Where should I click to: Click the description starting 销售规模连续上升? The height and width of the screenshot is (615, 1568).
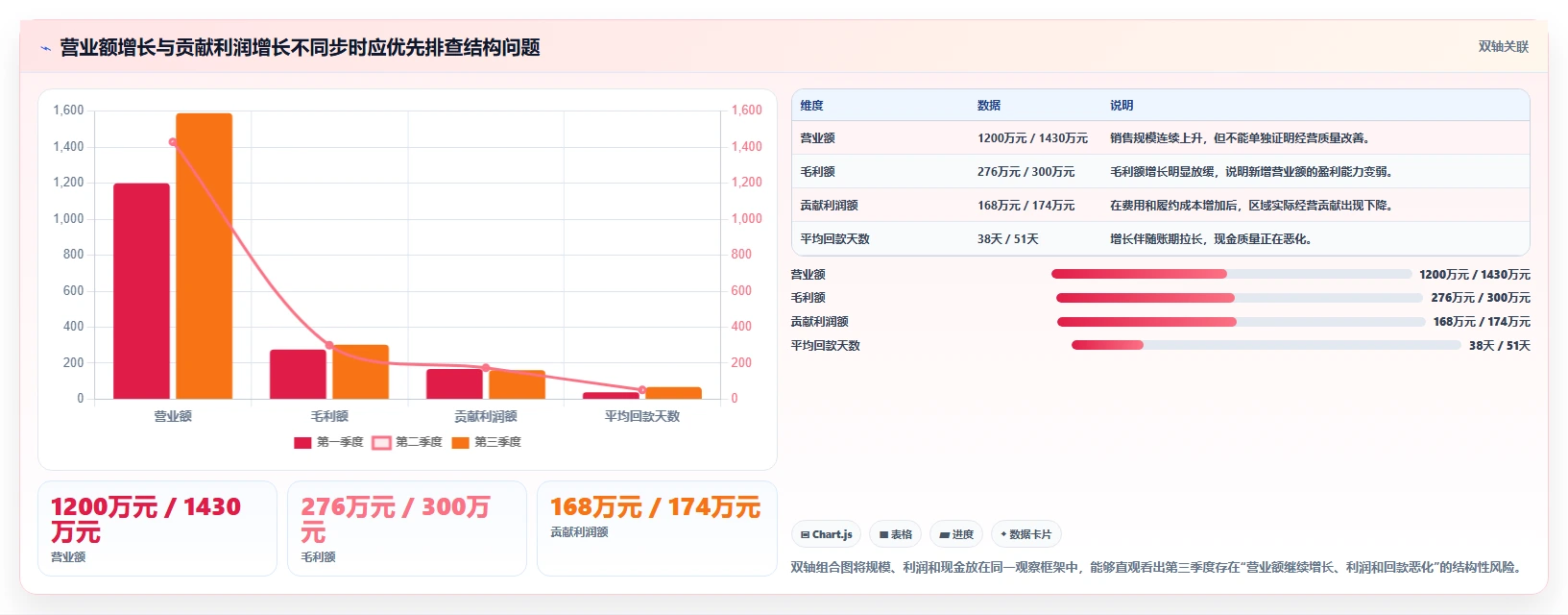tap(1242, 138)
